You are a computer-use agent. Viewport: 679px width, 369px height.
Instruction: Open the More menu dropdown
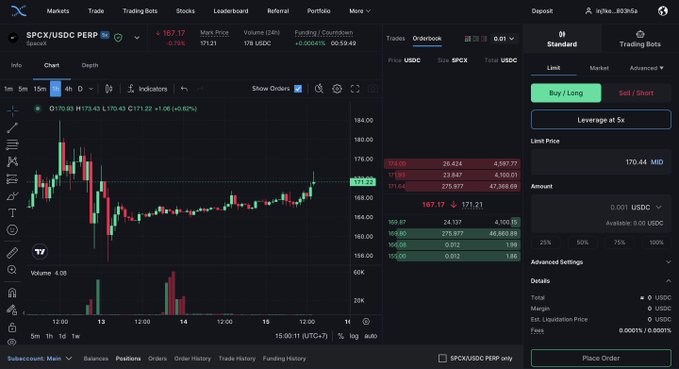(360, 11)
